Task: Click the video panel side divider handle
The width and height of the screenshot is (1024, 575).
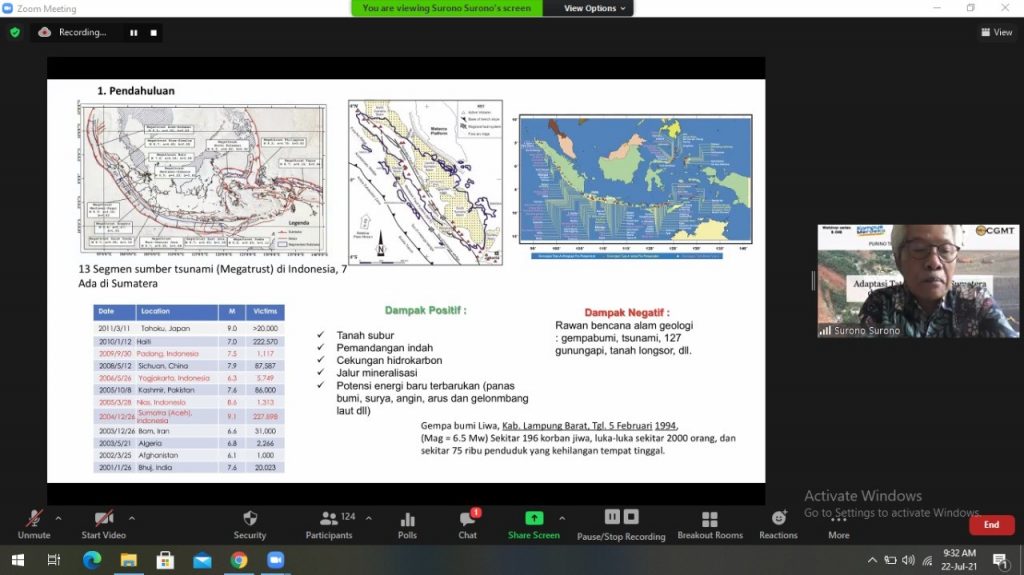Action: pyautogui.click(x=812, y=281)
